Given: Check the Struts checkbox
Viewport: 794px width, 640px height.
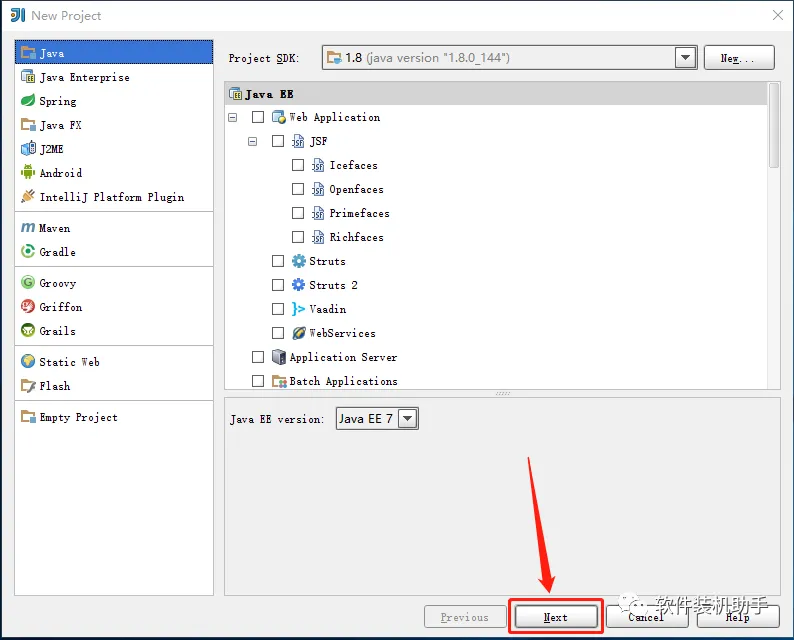Looking at the screenshot, I should (x=278, y=261).
